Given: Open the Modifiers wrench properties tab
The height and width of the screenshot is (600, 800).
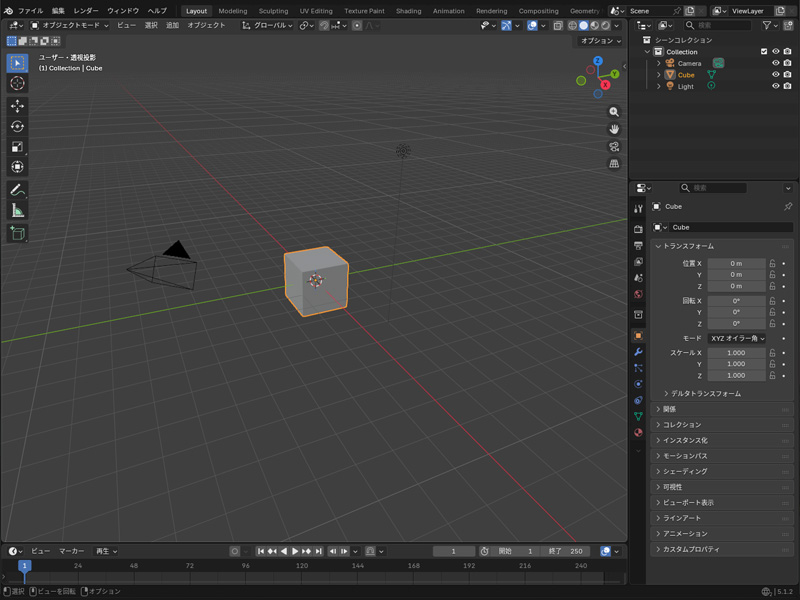Looking at the screenshot, I should (x=638, y=352).
